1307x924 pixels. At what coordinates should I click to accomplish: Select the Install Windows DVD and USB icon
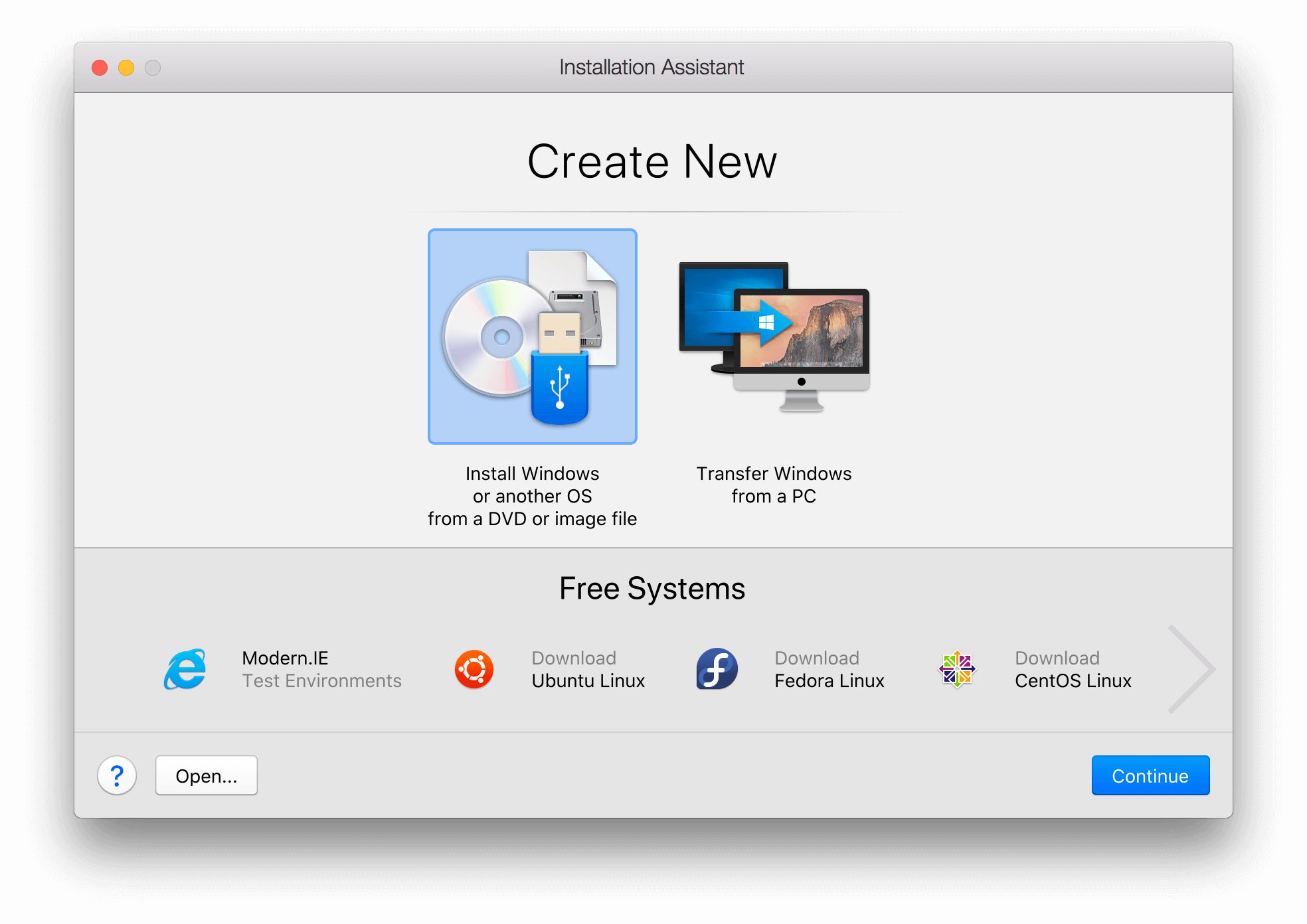click(533, 337)
